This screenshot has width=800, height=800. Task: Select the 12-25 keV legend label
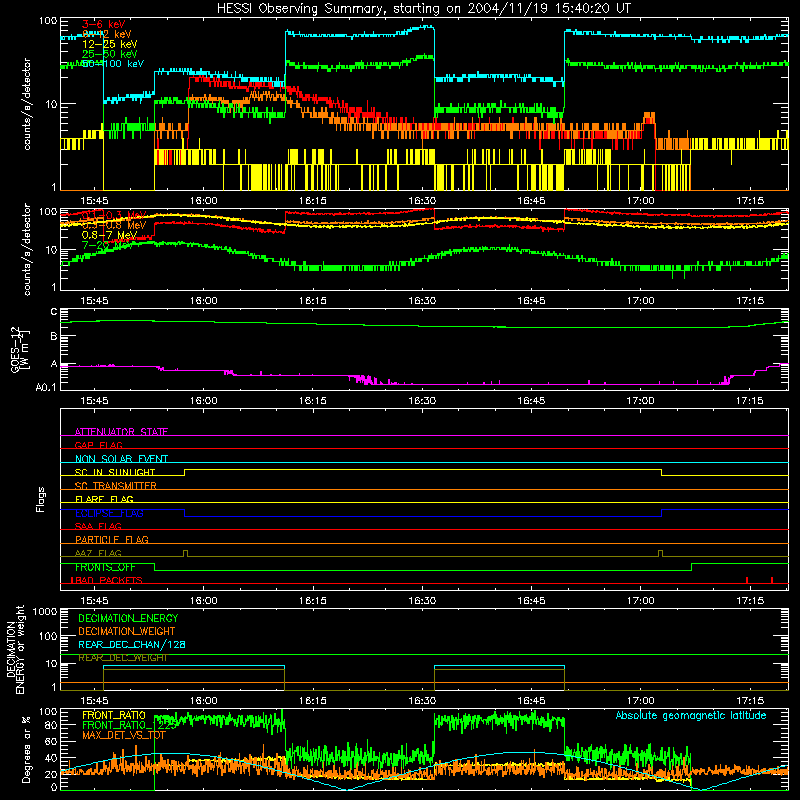tap(109, 44)
